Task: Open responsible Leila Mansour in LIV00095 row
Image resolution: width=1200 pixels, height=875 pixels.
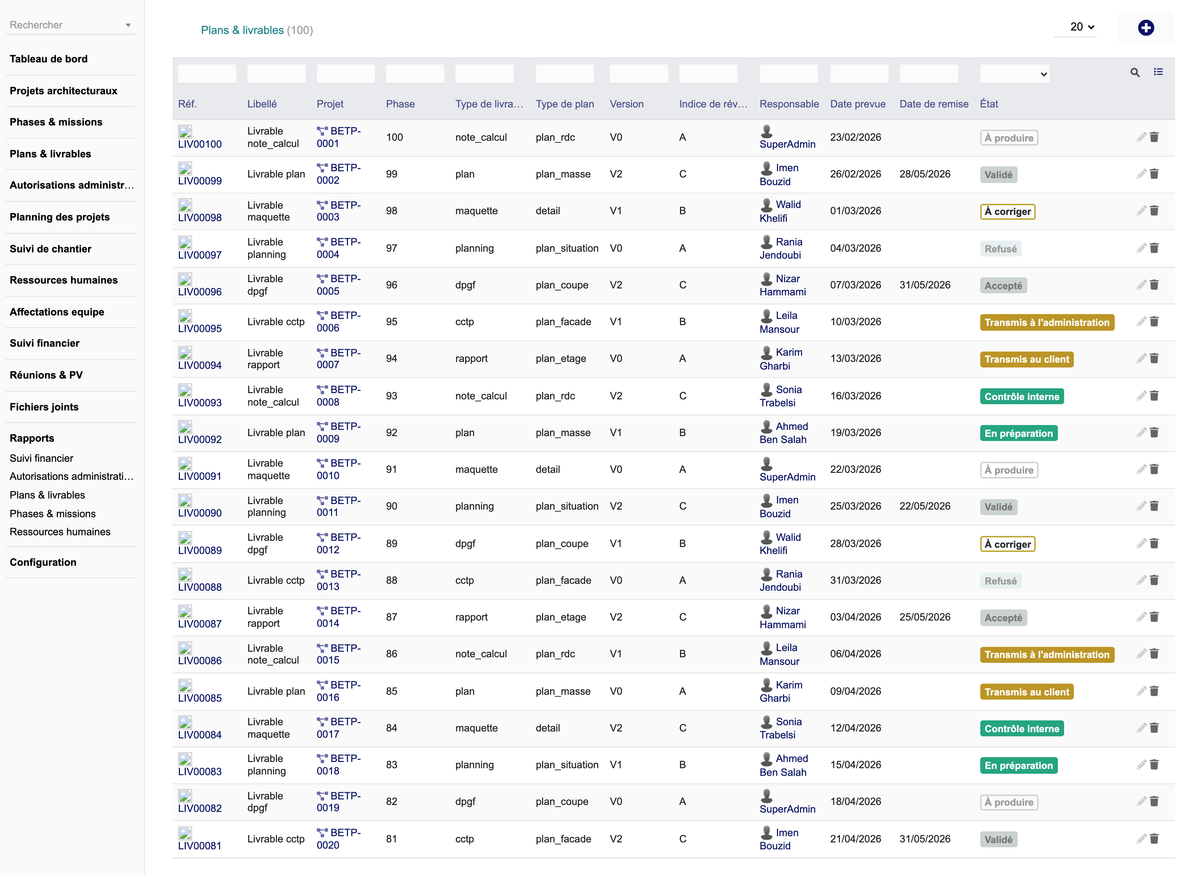Action: pyautogui.click(x=780, y=322)
